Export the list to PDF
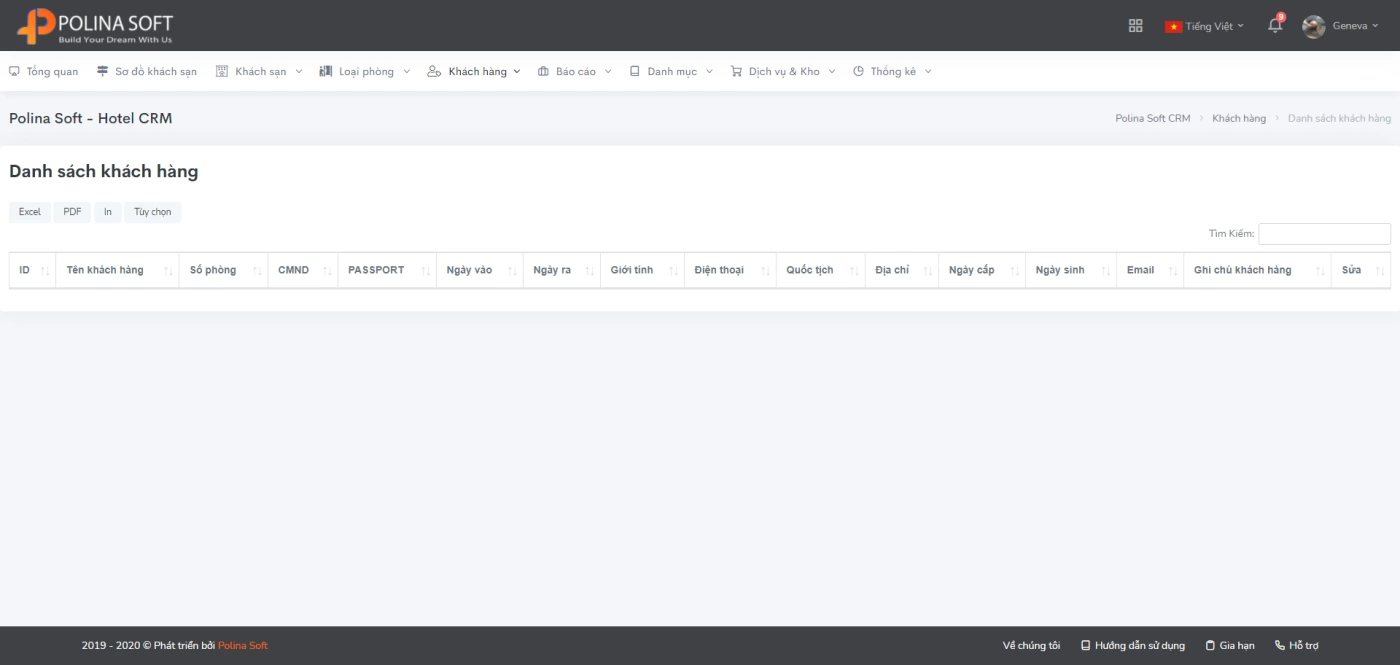The height and width of the screenshot is (665, 1400). pos(72,212)
